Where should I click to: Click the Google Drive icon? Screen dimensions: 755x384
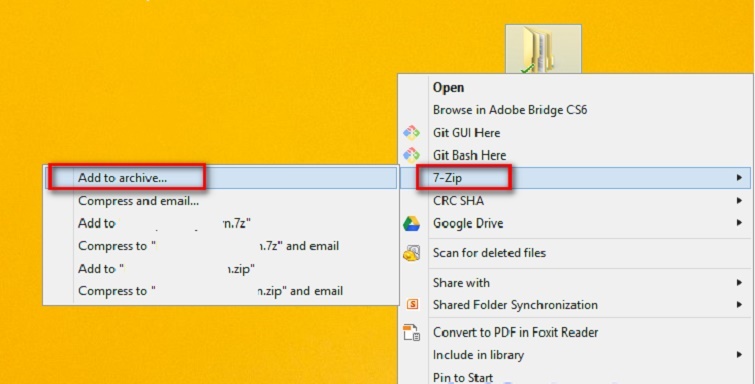411,224
